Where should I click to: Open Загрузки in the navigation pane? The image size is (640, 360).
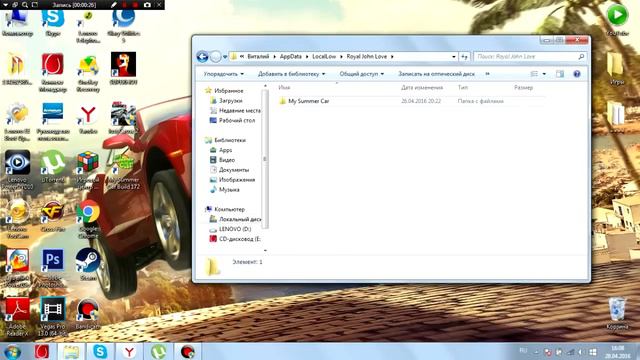click(230, 100)
